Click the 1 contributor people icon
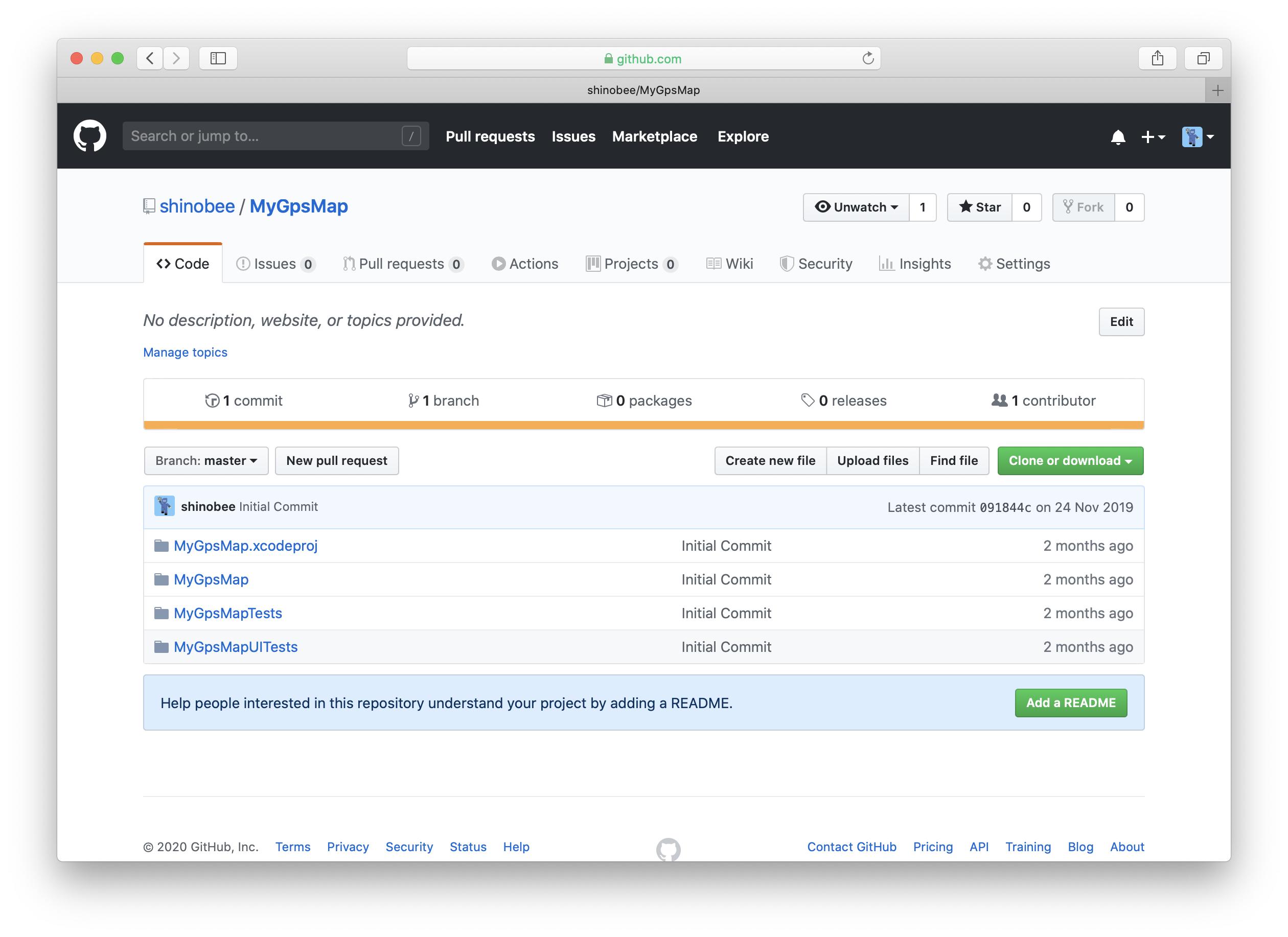The height and width of the screenshot is (937, 1288). tap(1000, 400)
